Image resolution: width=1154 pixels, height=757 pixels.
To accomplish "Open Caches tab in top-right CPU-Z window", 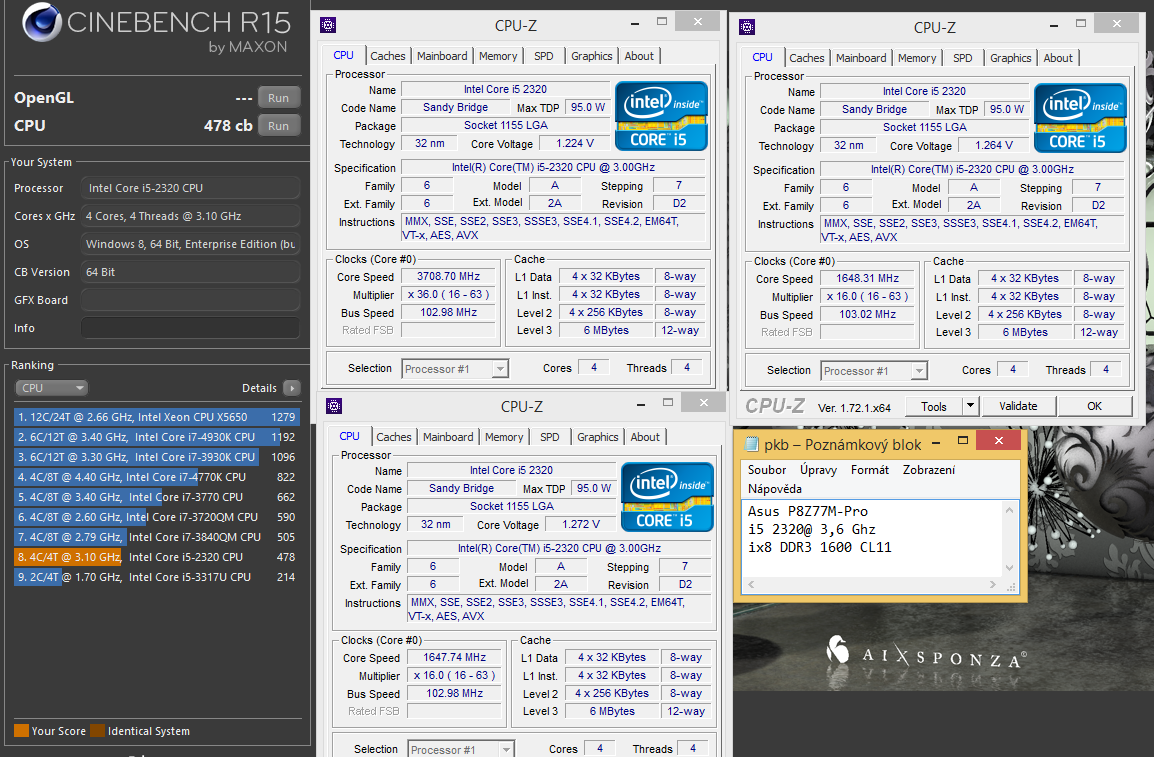I will [x=807, y=58].
